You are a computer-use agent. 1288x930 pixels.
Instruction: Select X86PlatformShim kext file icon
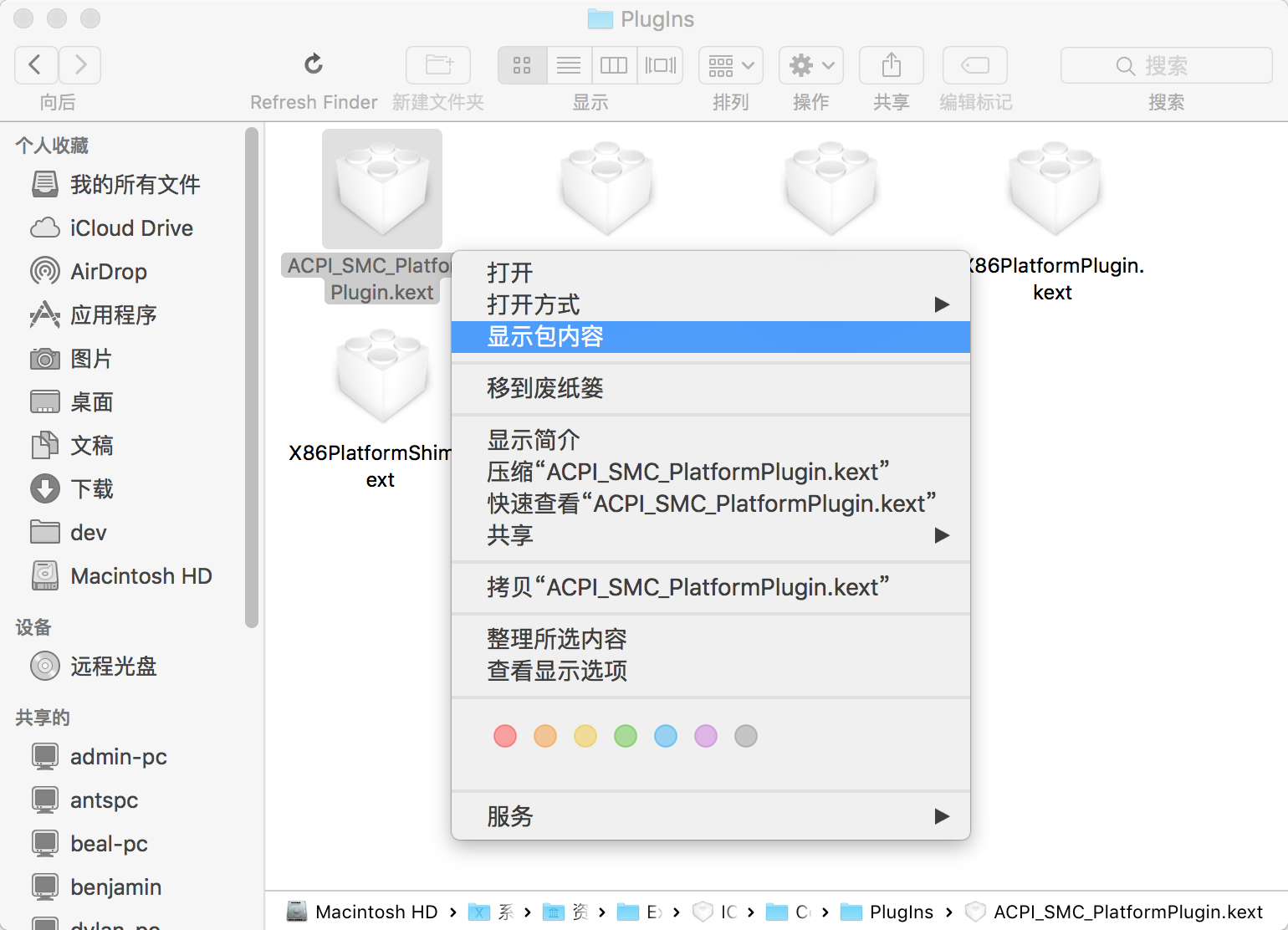(x=382, y=376)
